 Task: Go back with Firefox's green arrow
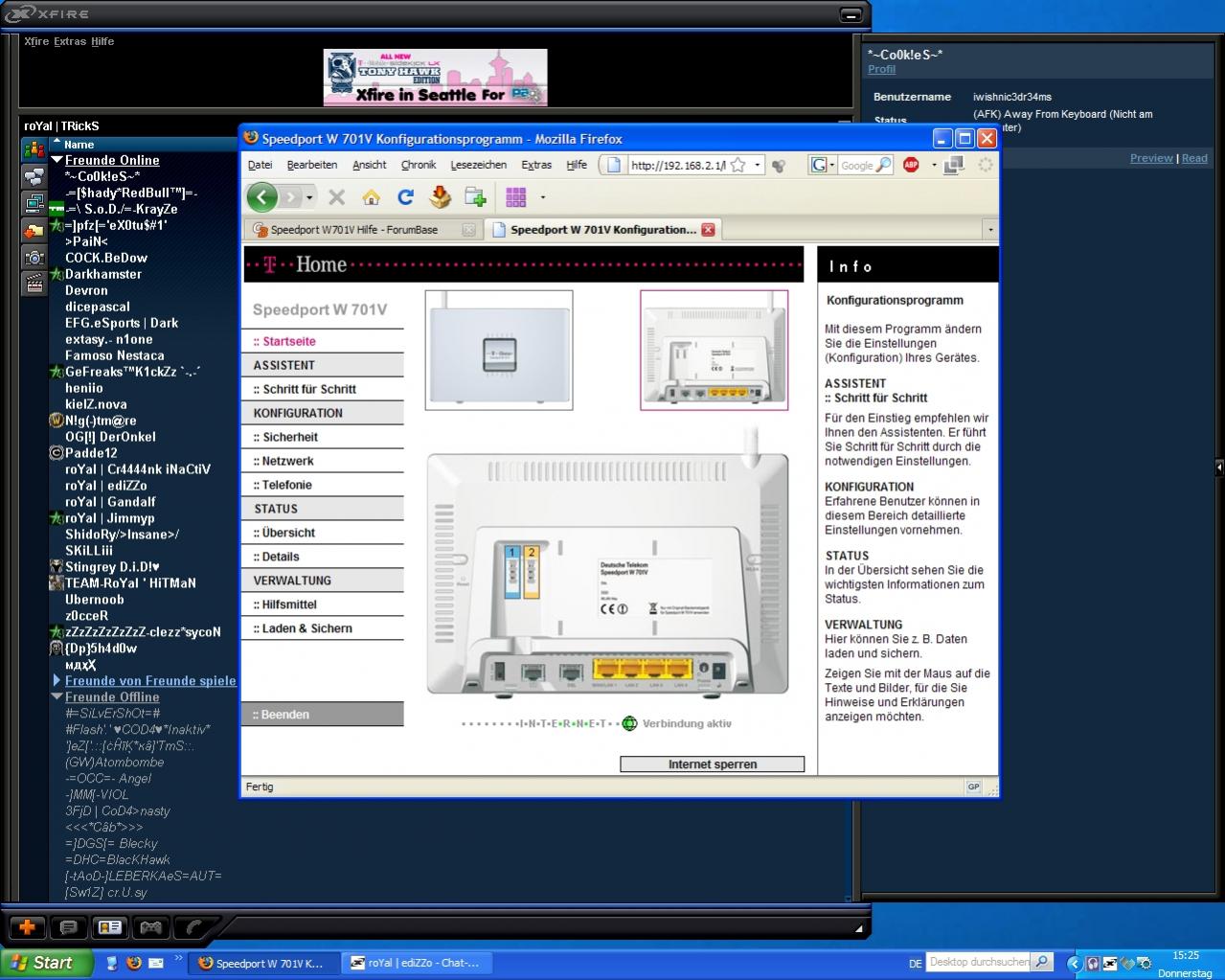pos(262,197)
